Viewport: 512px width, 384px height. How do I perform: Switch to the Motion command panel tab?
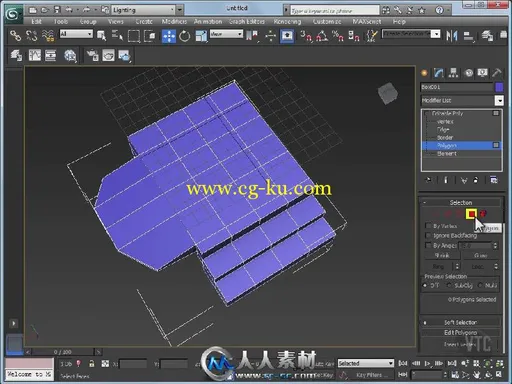click(469, 73)
